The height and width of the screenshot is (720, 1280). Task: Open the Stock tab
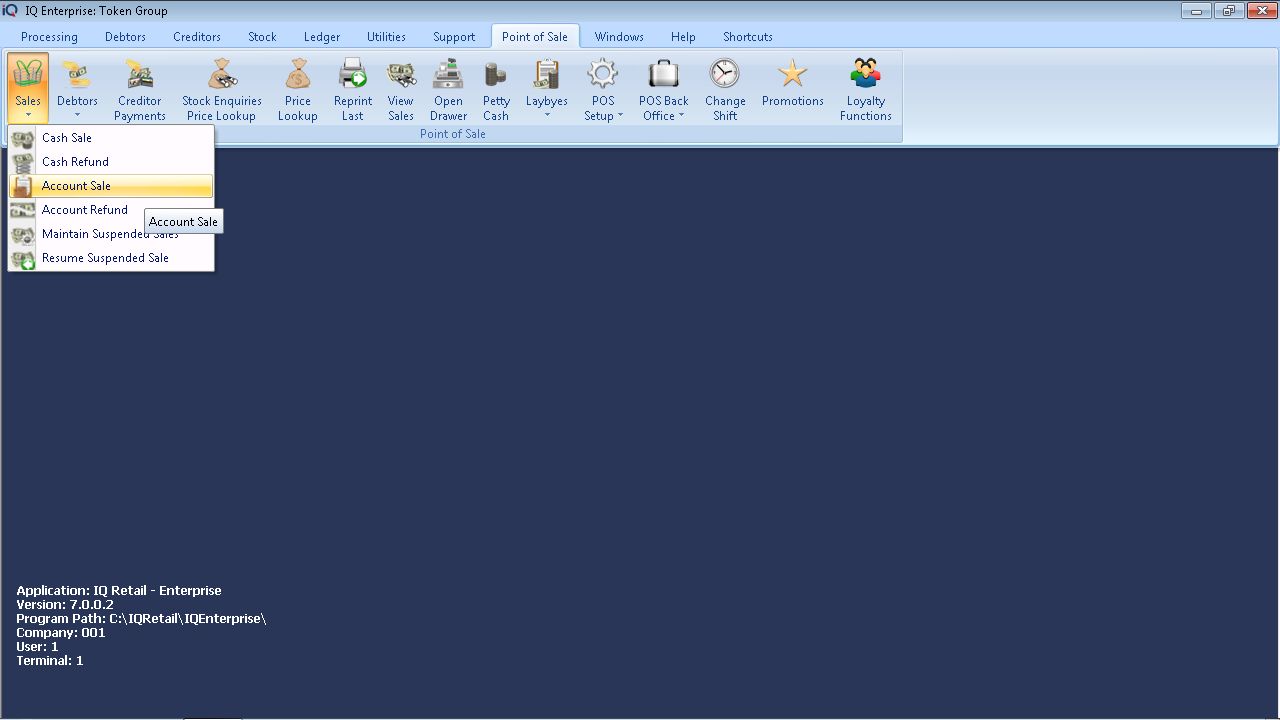(x=262, y=37)
